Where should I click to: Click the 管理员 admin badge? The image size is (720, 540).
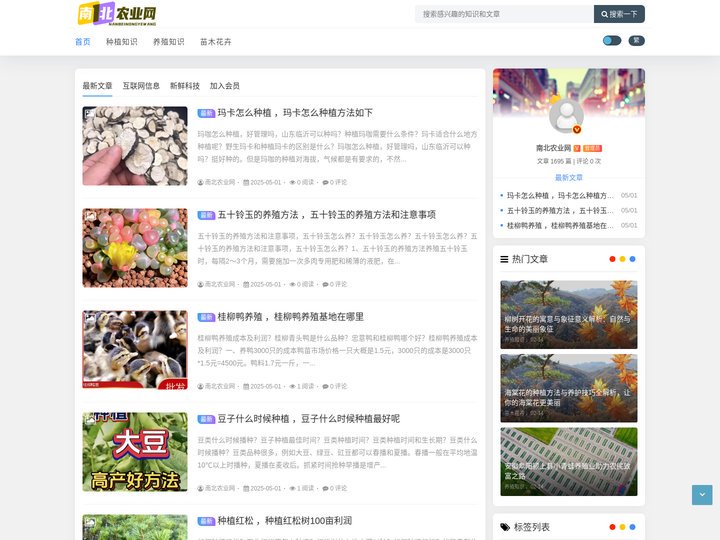(x=592, y=148)
